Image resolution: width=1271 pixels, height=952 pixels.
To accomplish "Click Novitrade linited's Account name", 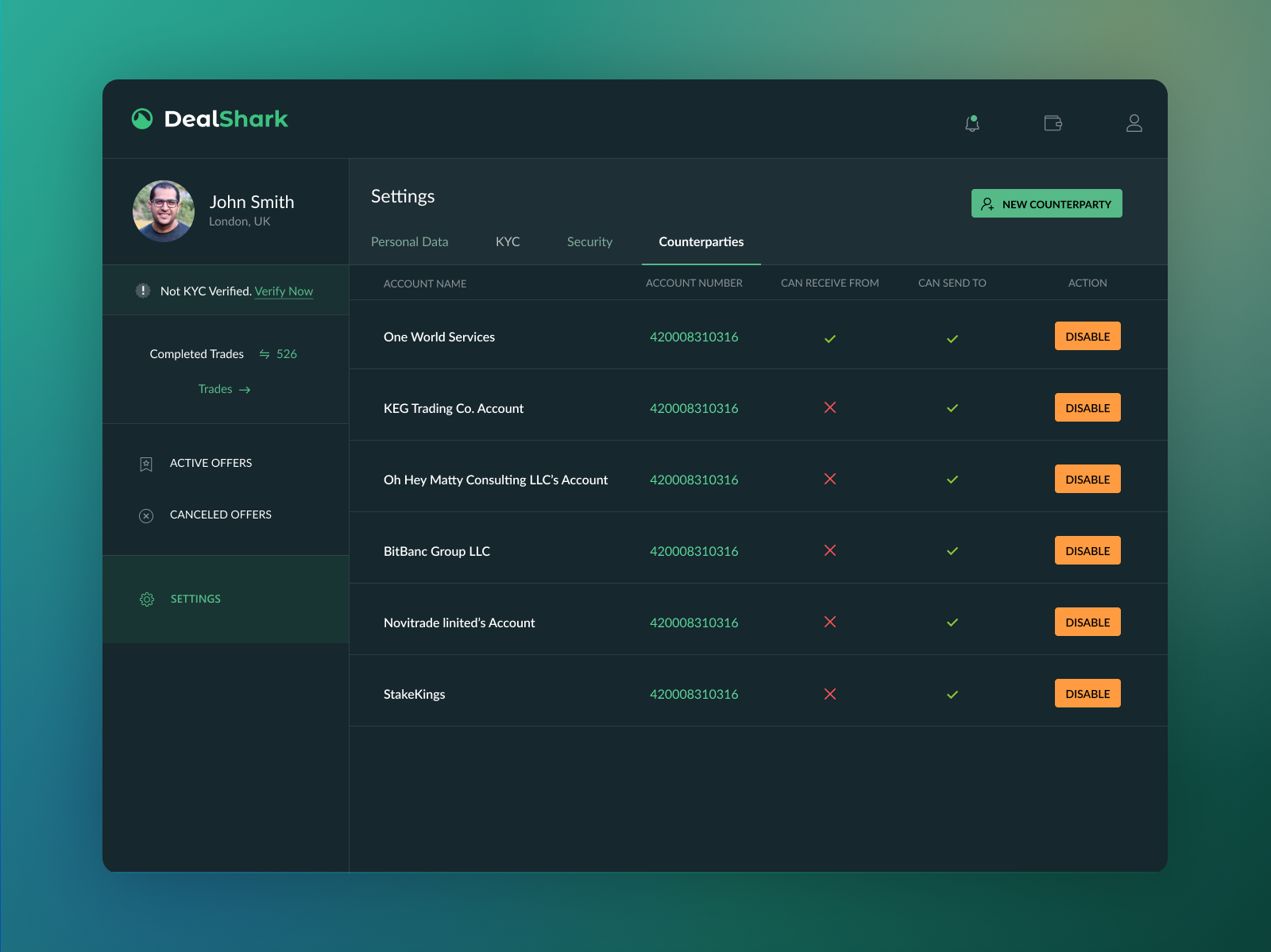I will (459, 622).
